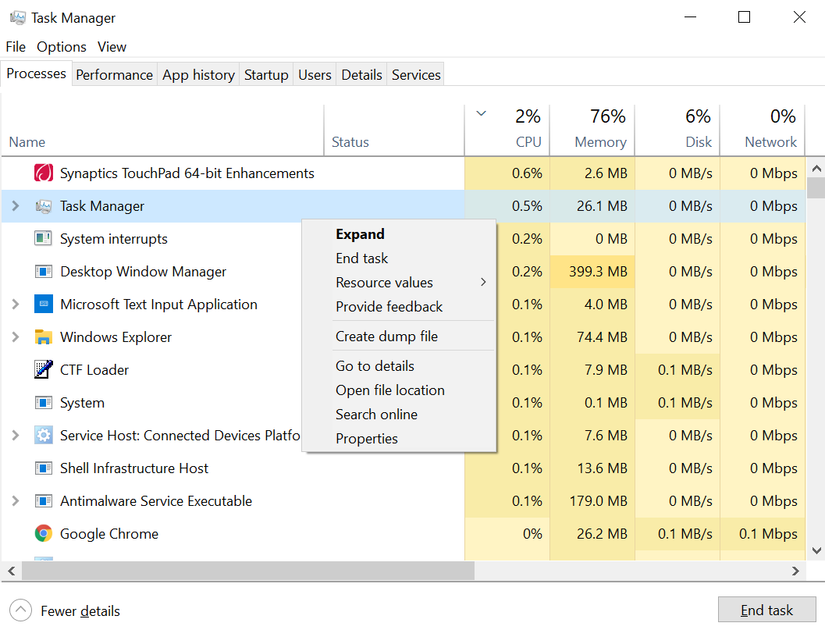Open the CPU column sort dropdown

click(480, 113)
